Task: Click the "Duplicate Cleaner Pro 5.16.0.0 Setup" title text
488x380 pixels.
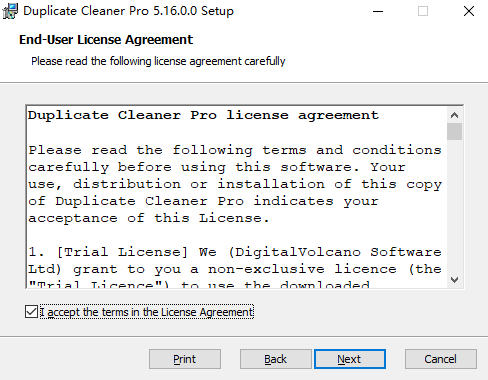Action: 128,11
